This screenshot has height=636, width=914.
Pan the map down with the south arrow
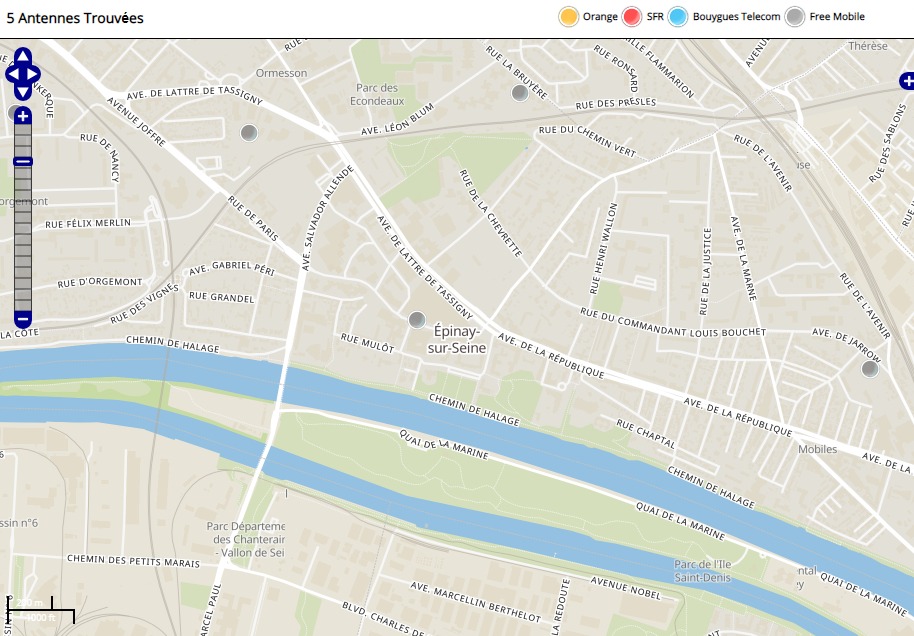point(22,92)
